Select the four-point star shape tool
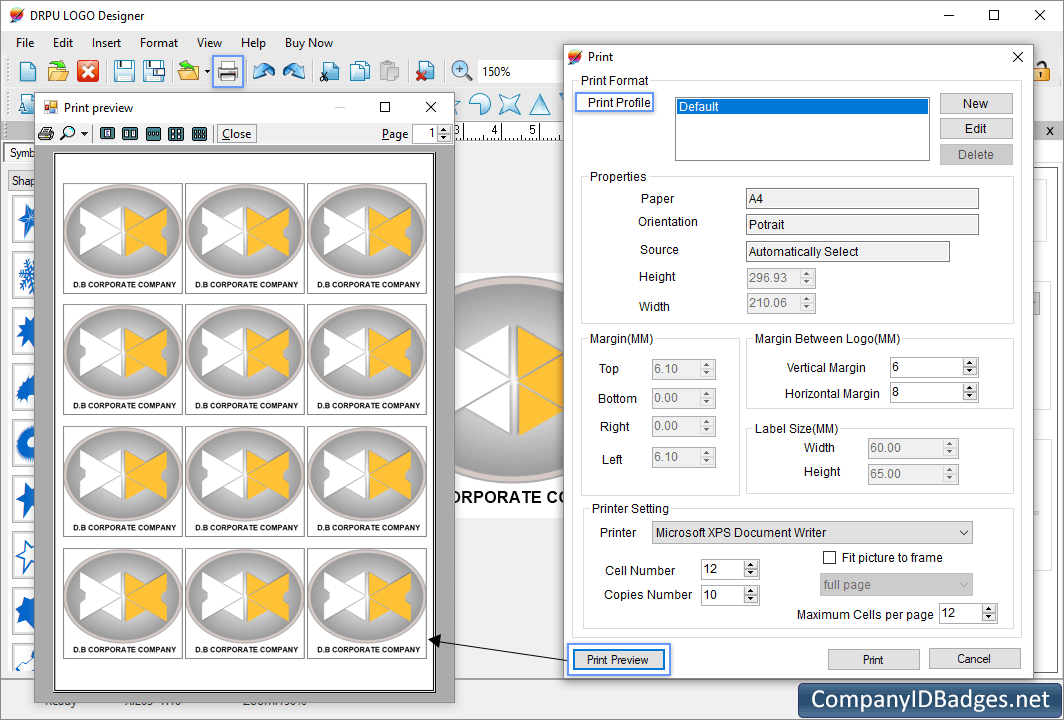The height and width of the screenshot is (720, 1064). point(510,105)
